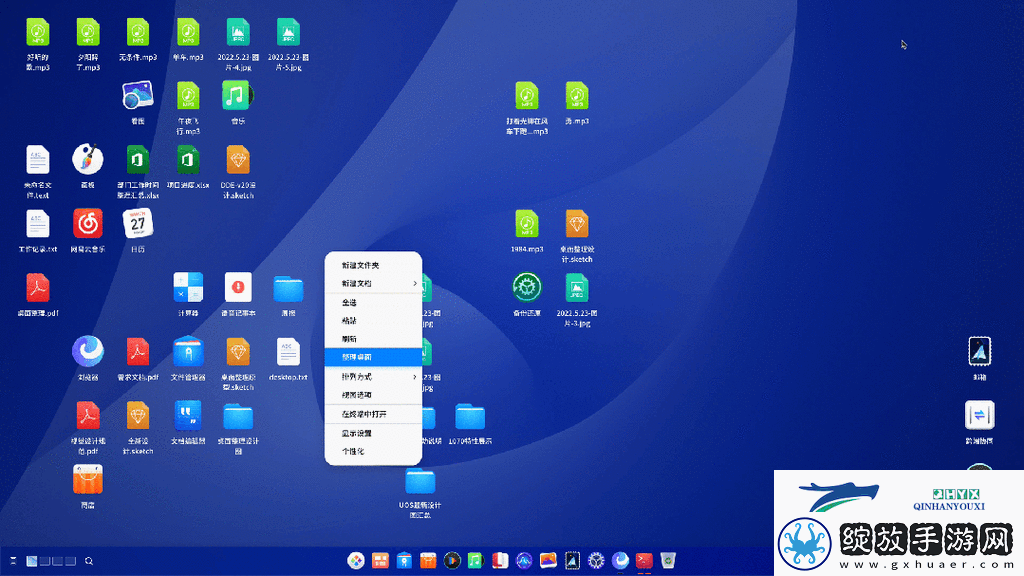Viewport: 1024px width, 576px height.
Task: Open the green Music dock icon
Action: click(x=475, y=560)
